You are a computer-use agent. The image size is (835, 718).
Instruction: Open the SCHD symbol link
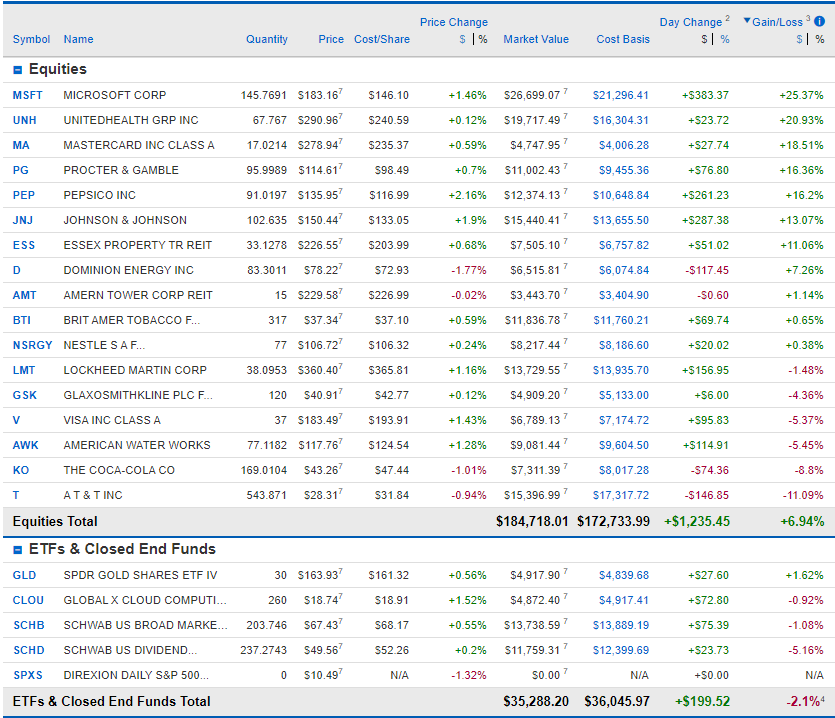click(29, 651)
